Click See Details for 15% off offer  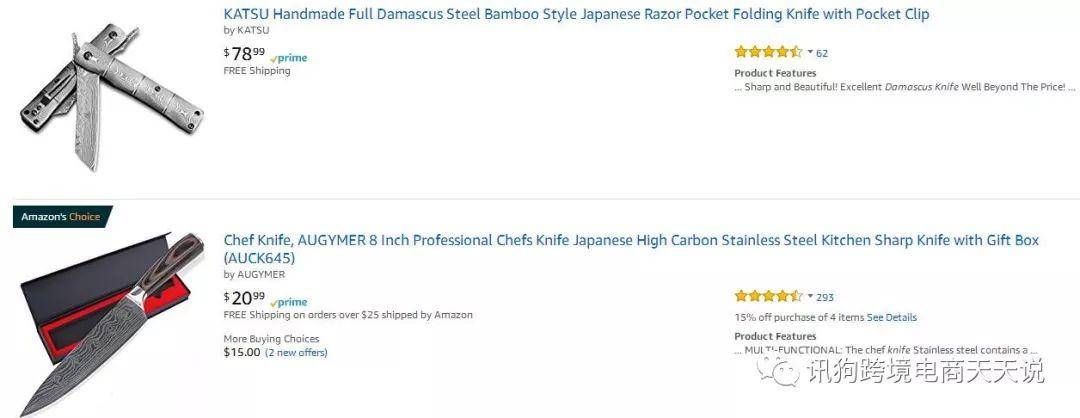tap(891, 317)
